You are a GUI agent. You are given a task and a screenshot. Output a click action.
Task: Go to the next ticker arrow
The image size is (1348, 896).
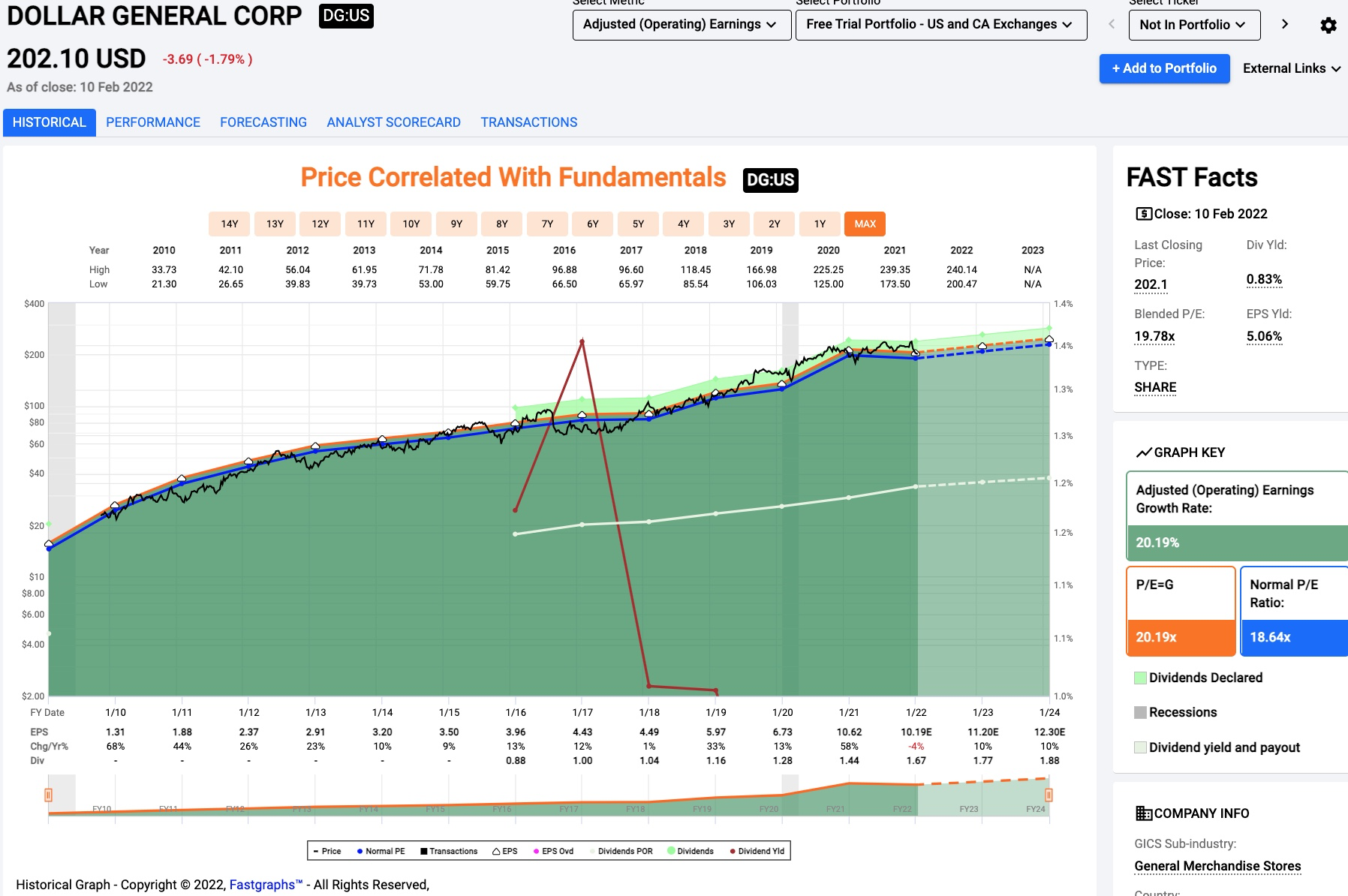1285,24
